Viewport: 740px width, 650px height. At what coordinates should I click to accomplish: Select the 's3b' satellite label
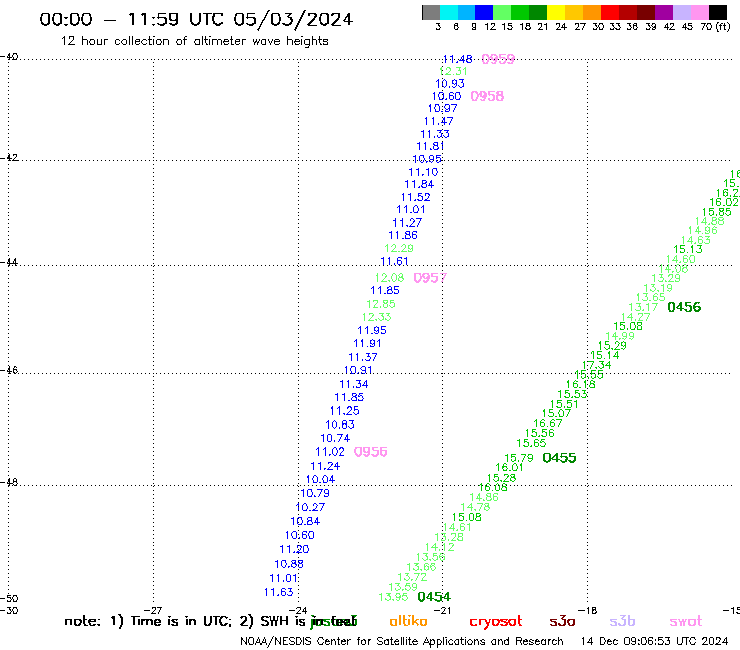point(622,621)
